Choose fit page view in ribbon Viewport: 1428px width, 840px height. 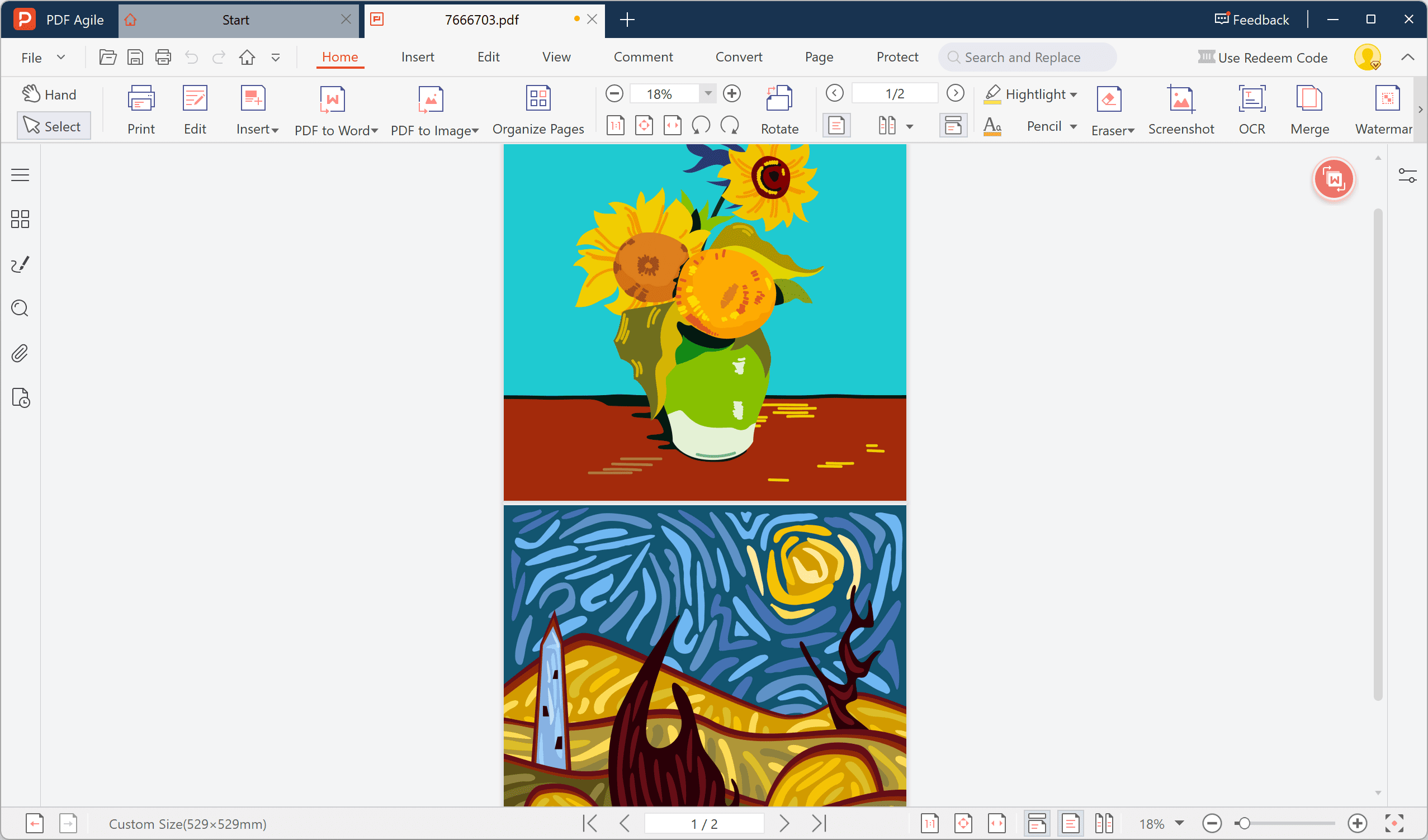point(644,125)
